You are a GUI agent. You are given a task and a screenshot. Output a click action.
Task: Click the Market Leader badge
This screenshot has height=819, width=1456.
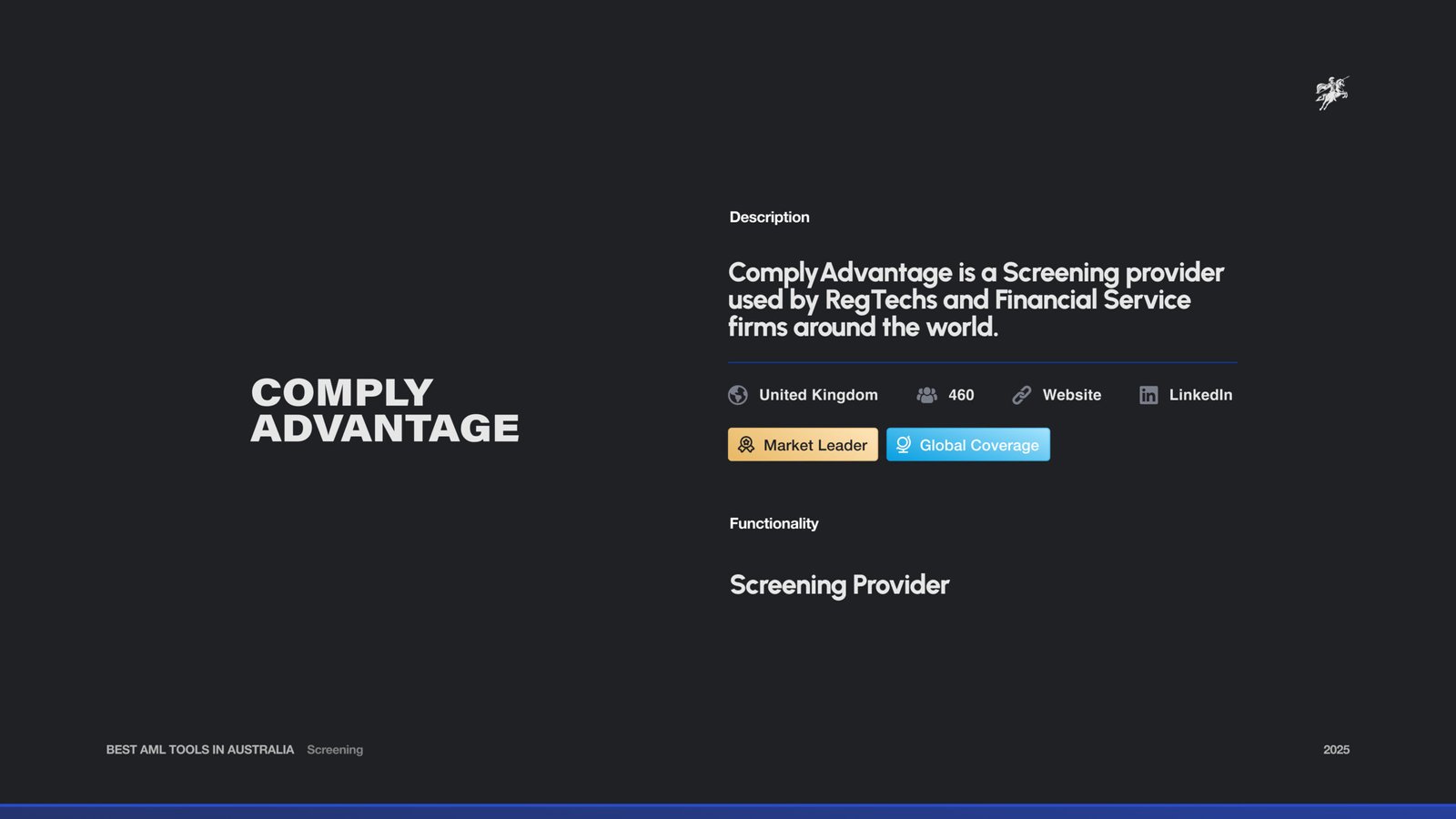tap(803, 444)
